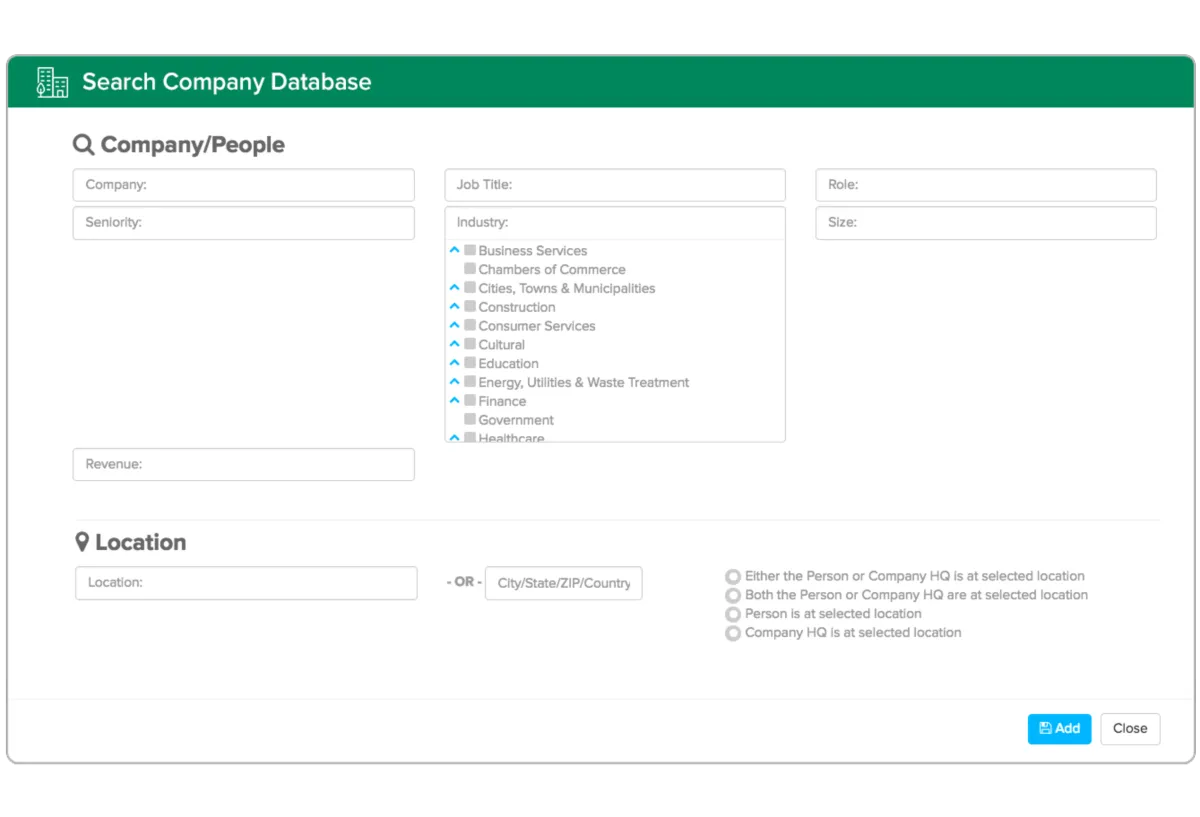Viewport: 1200px width, 817px height.
Task: Click the magnifier icon beside Company/People
Action: pyautogui.click(x=84, y=145)
